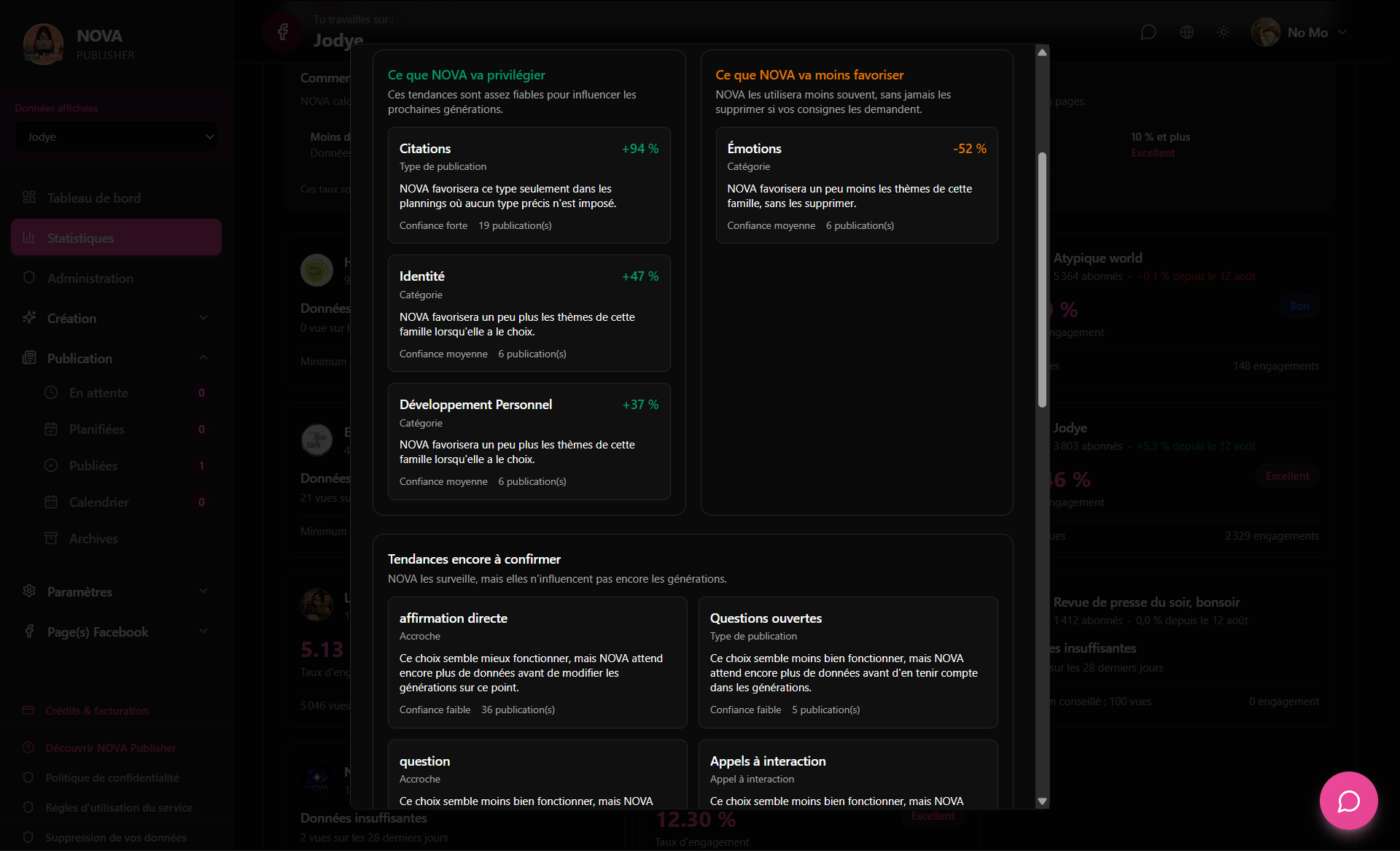Select the Développement Personnel trend card
Screen dimensions: 1400x851
[x=529, y=441]
